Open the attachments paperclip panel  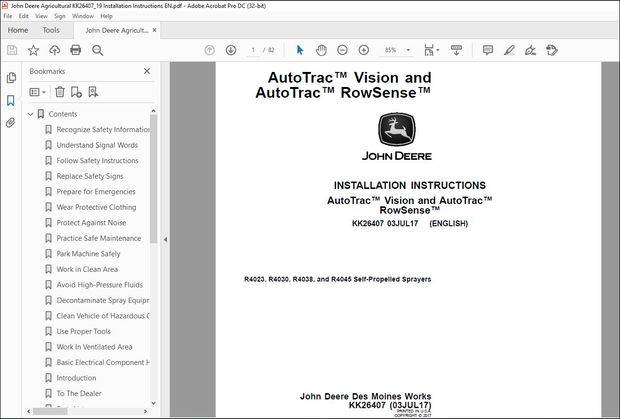click(x=11, y=123)
